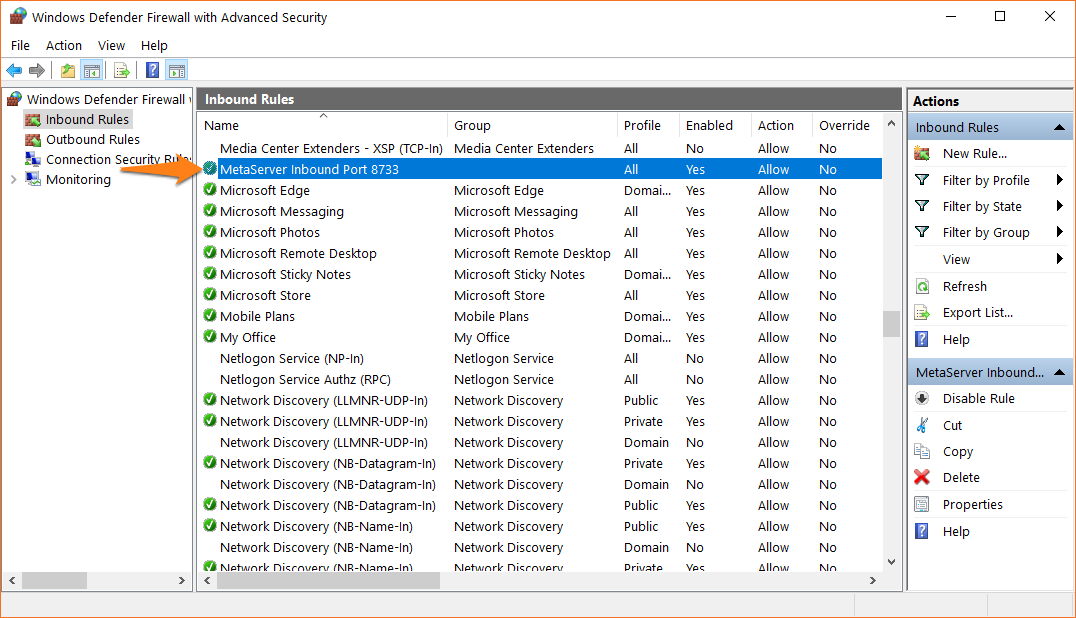1076x618 pixels.
Task: Click the blue Help icon in the toolbar
Action: 152,71
